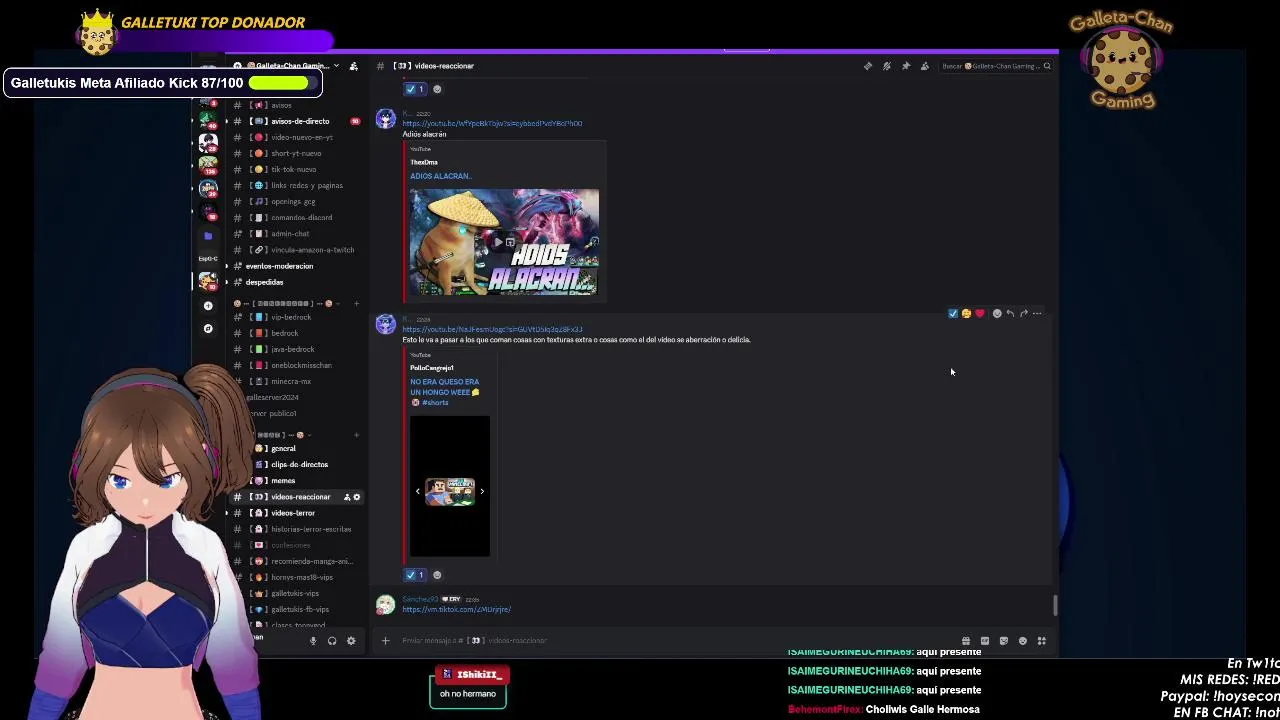
Task: Add the red heart quick reaction
Action: (x=980, y=314)
